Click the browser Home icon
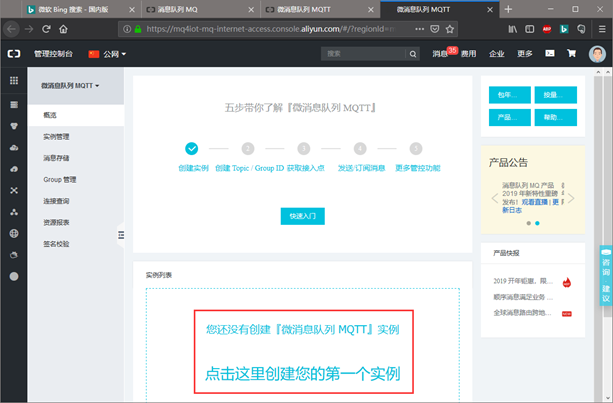 click(63, 29)
